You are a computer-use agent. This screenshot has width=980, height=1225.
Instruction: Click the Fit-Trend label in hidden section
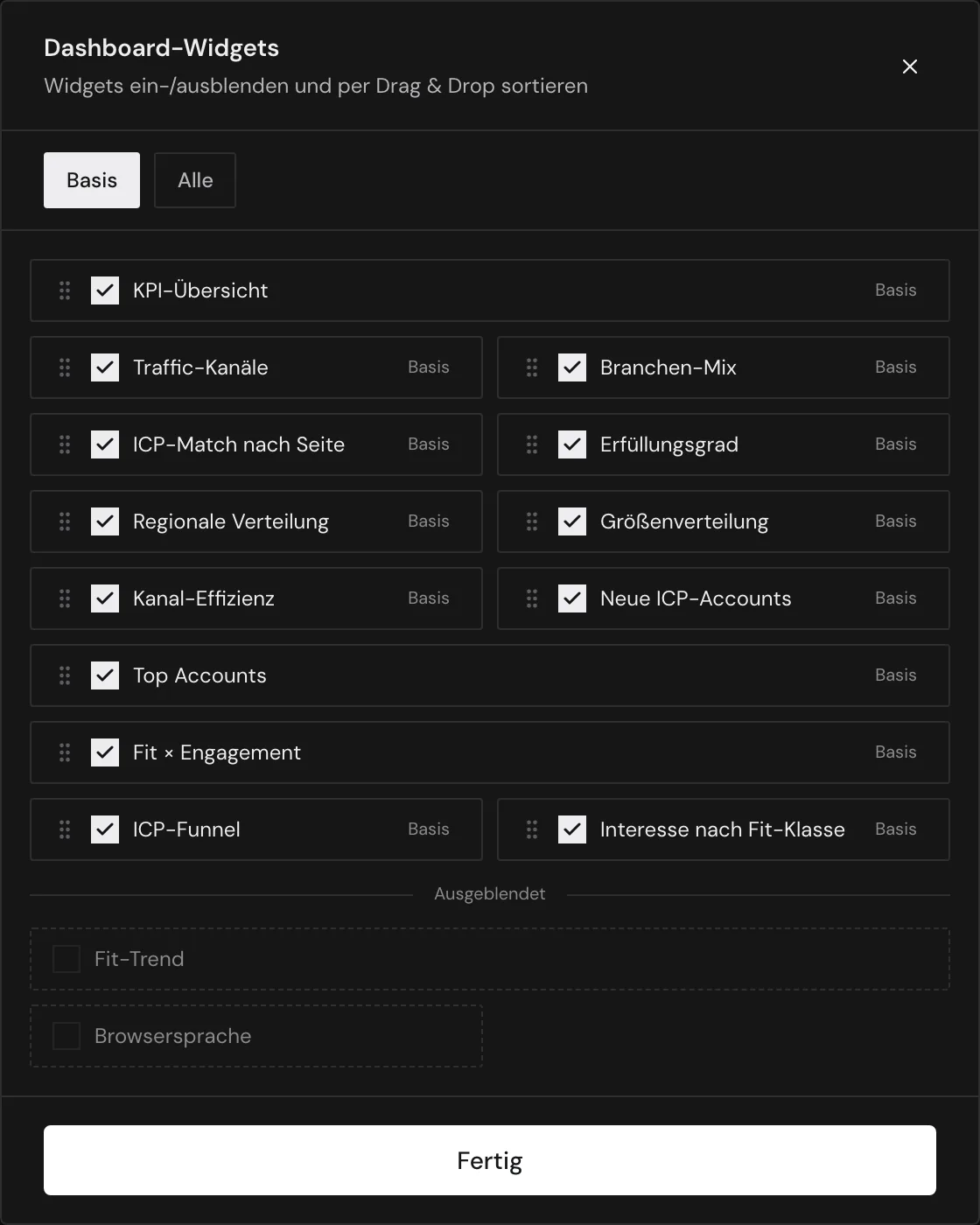[139, 959]
